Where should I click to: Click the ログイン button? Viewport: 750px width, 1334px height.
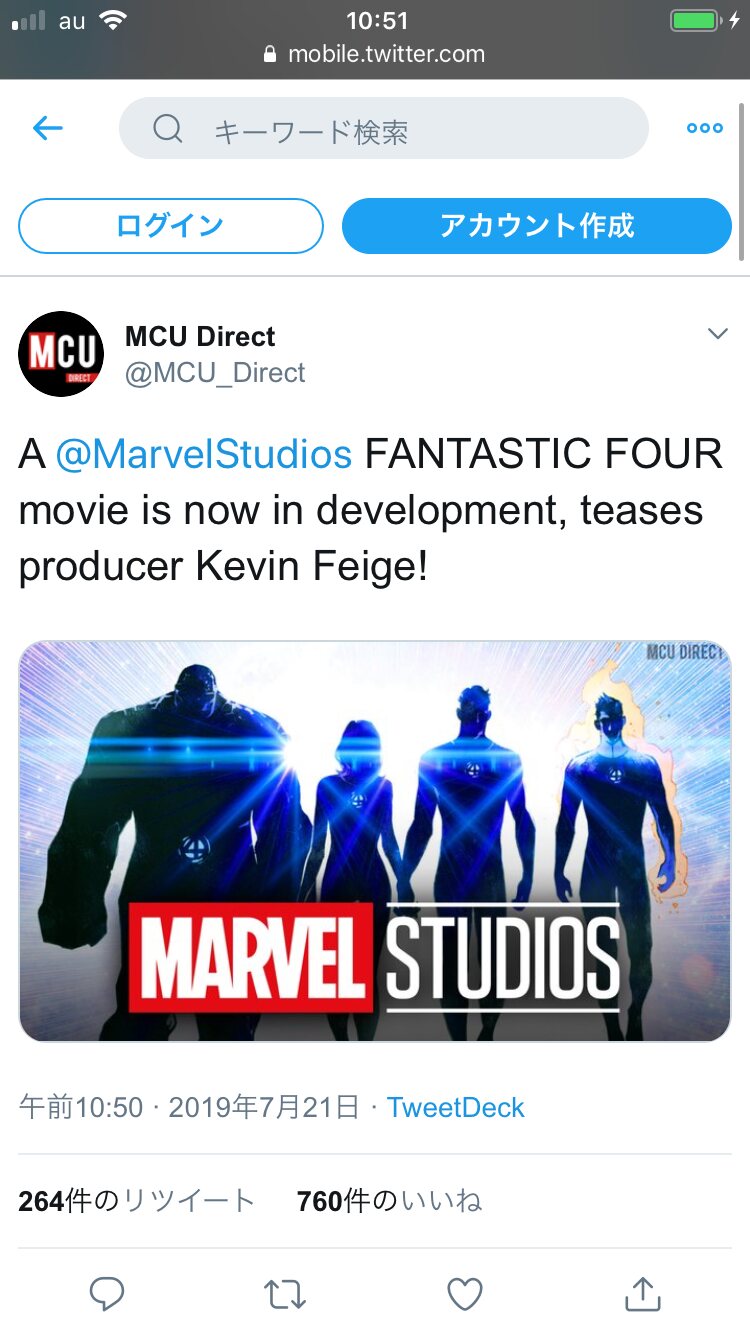171,226
